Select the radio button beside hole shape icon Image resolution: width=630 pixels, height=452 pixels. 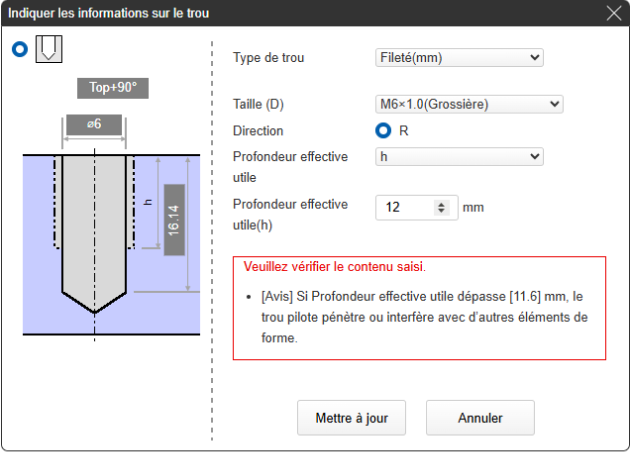pos(20,49)
